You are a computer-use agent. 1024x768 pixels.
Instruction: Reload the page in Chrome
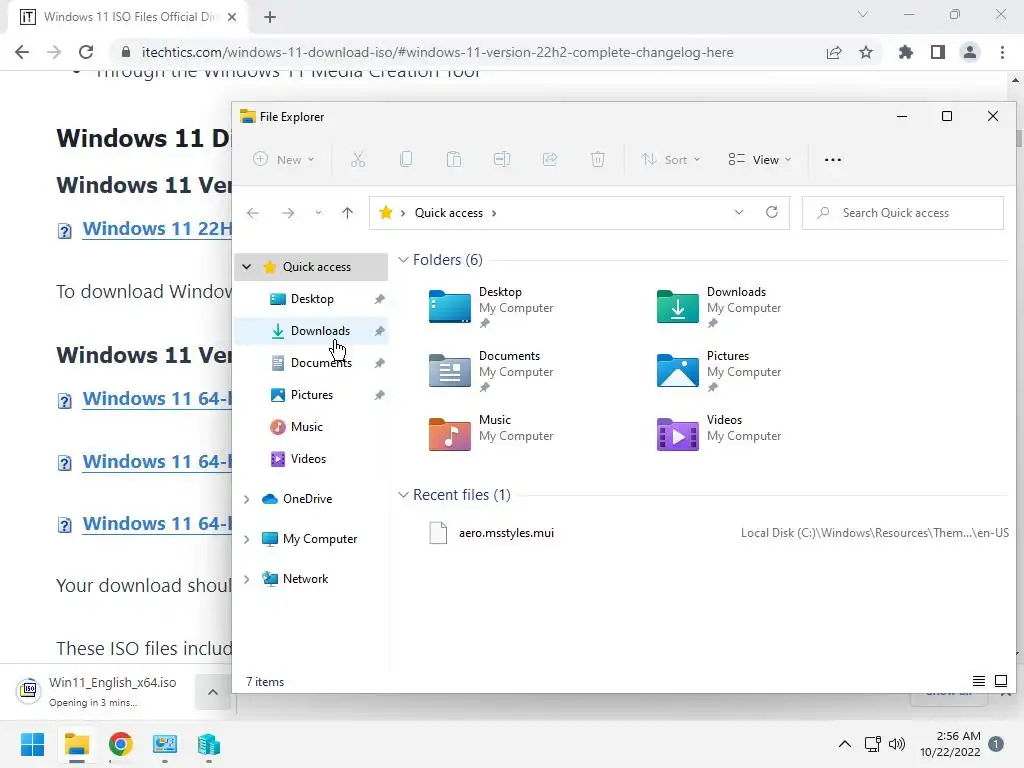click(x=86, y=52)
